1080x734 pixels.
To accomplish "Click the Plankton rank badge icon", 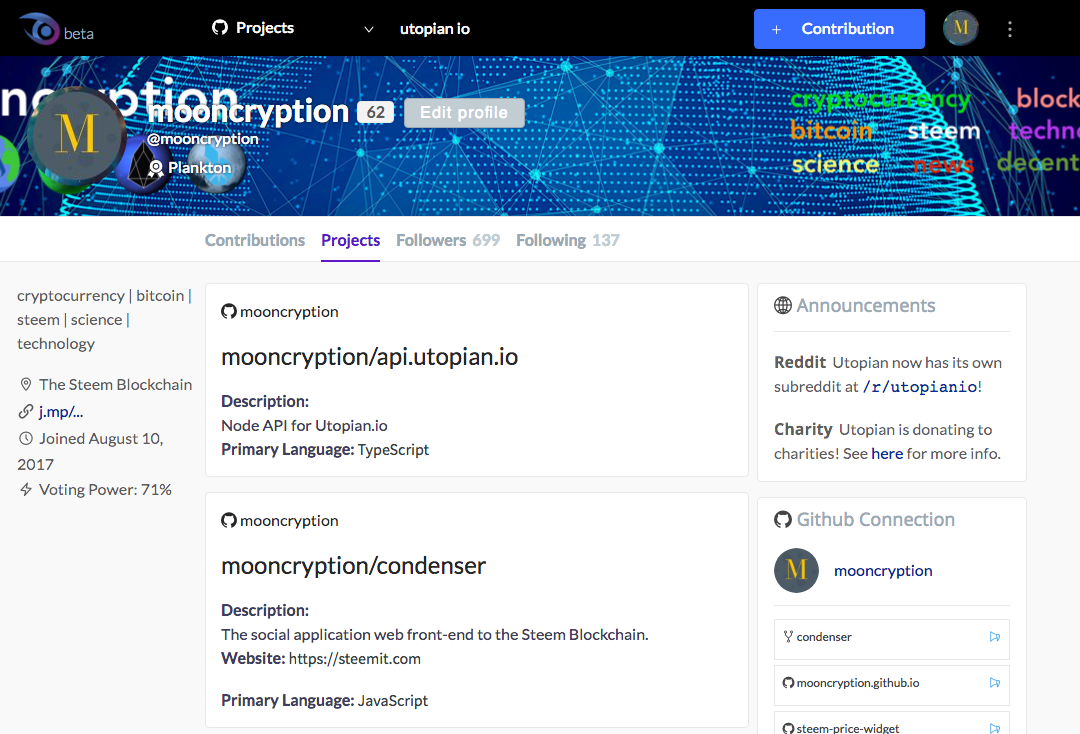I will 156,168.
